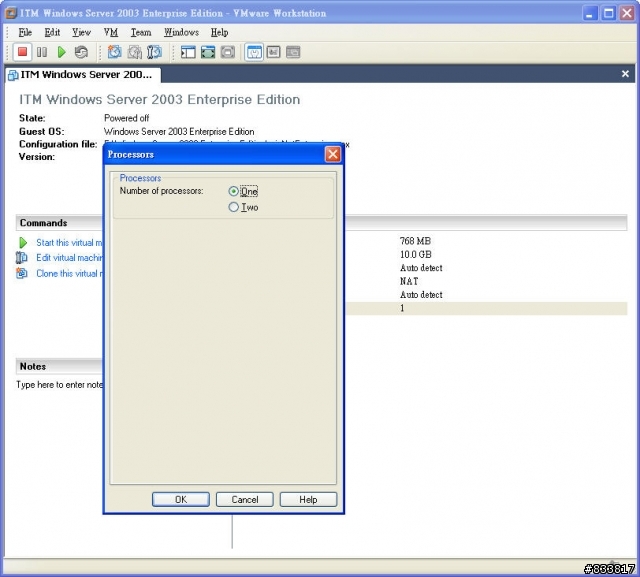Click the processors value 1 row
This screenshot has height=577, width=640.
click(x=486, y=308)
